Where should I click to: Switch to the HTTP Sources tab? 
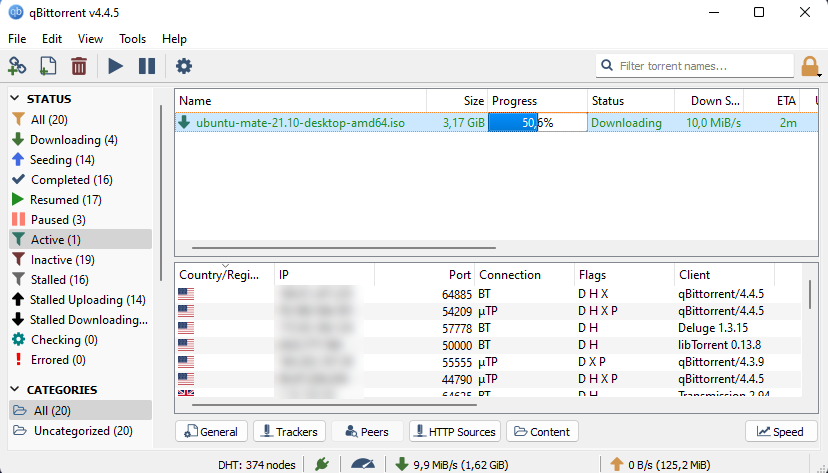coord(455,431)
